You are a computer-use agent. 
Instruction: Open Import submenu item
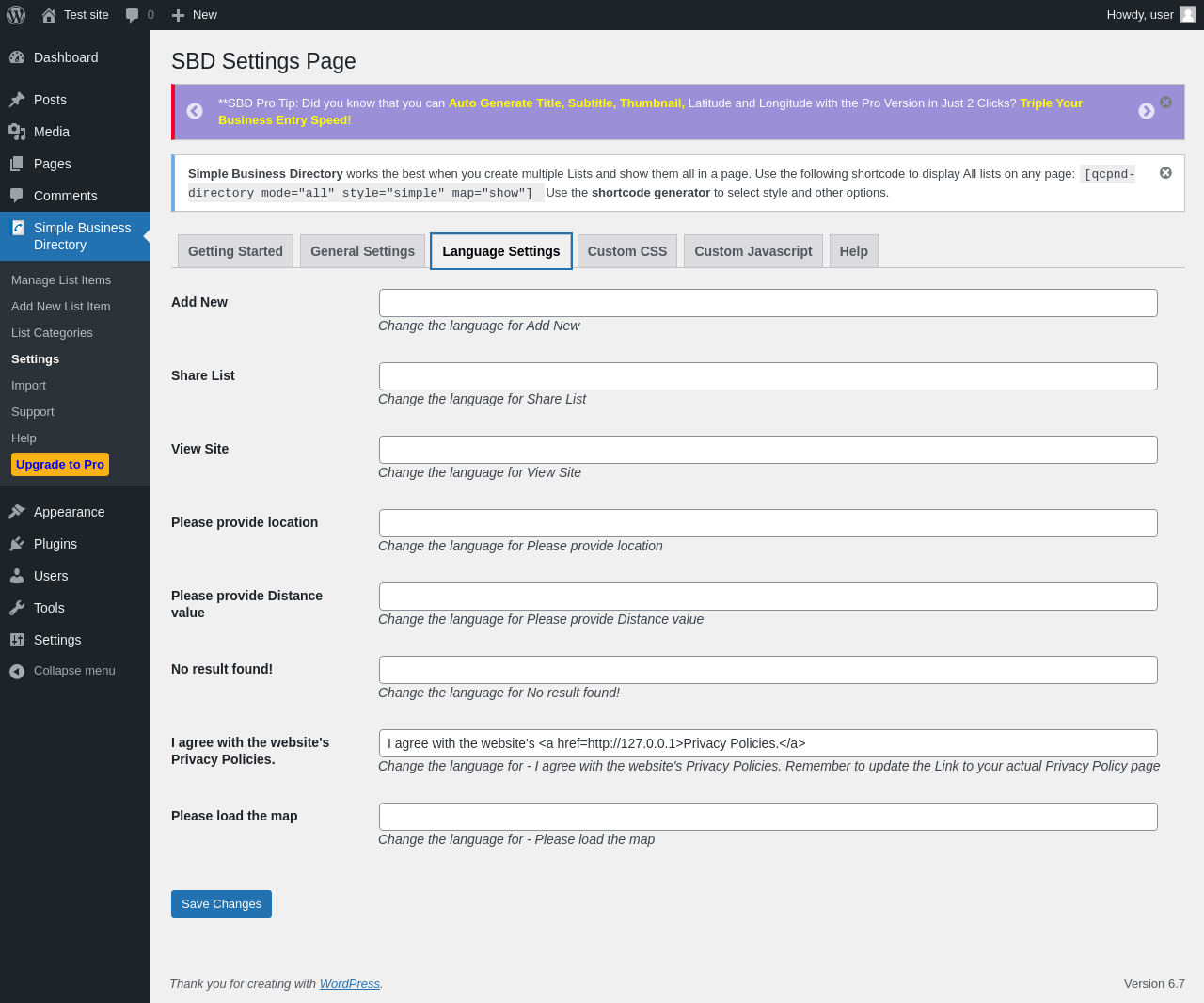pyautogui.click(x=28, y=386)
